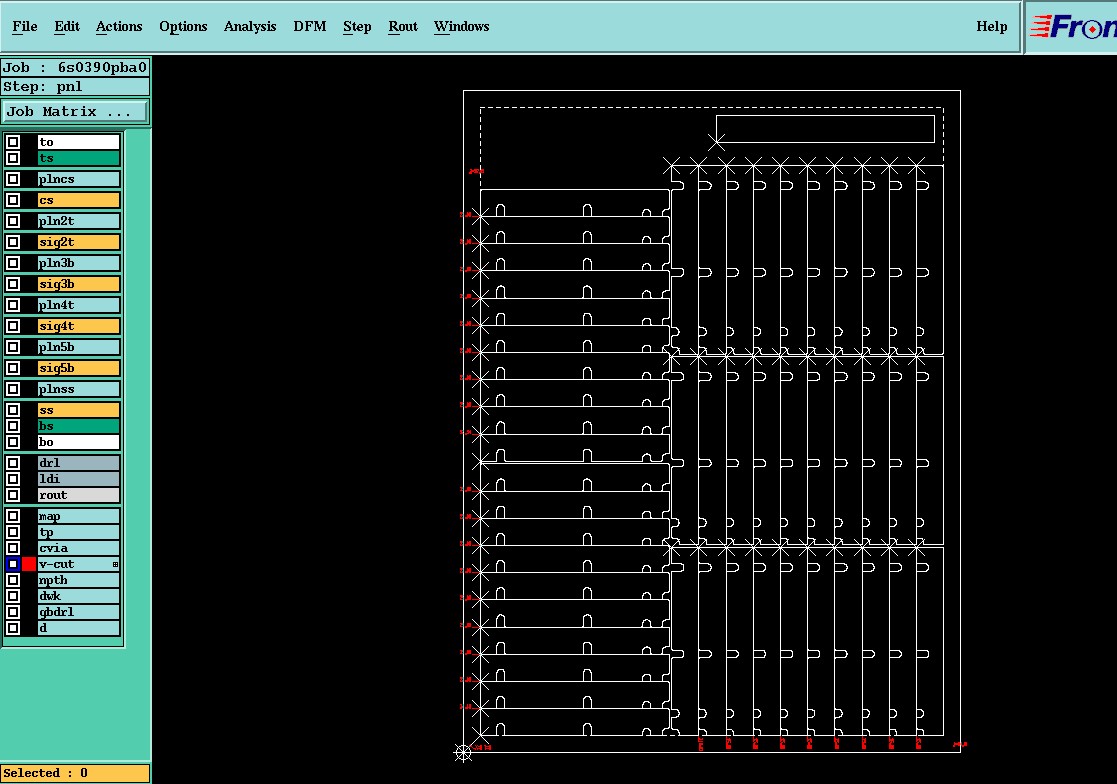The image size is (1117, 784).
Task: Toggle the checkbox for layer ts
Action: [13, 158]
